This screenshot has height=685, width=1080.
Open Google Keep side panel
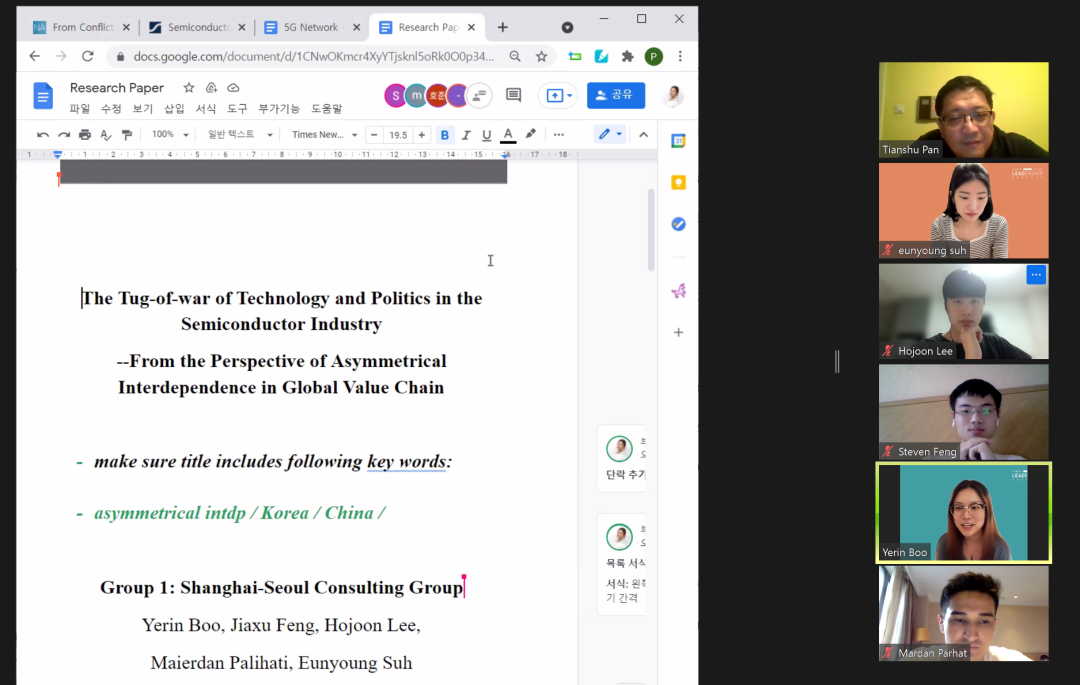click(678, 182)
